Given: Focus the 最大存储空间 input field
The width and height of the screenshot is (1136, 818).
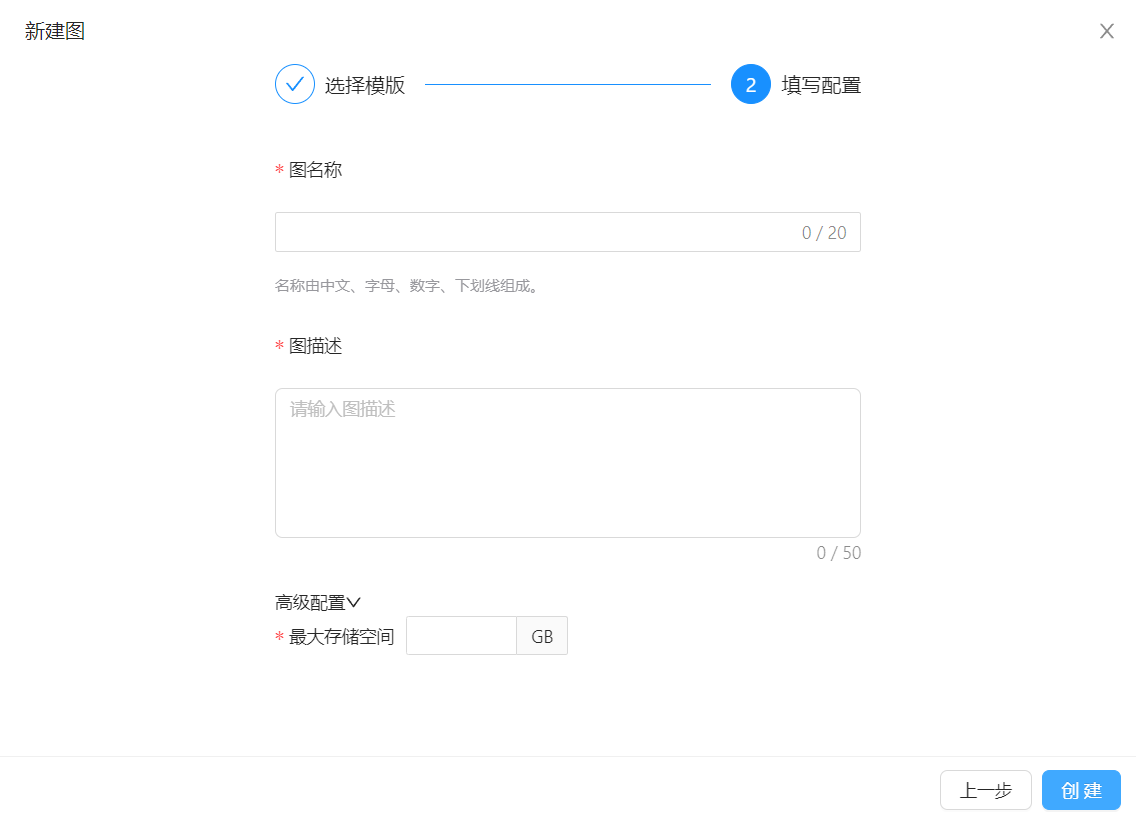Looking at the screenshot, I should [462, 636].
